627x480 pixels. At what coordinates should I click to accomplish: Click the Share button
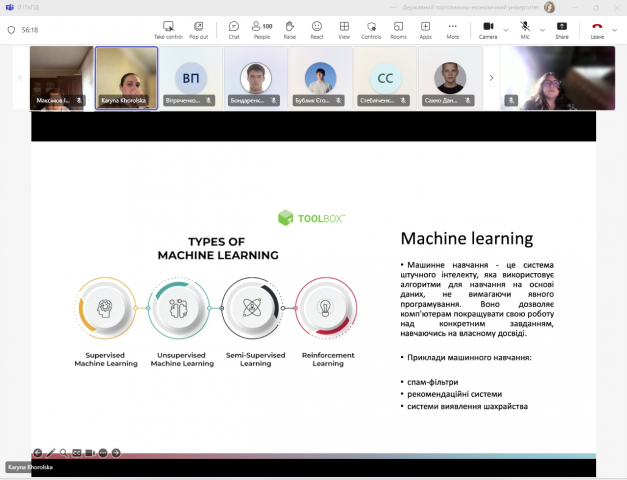click(561, 29)
